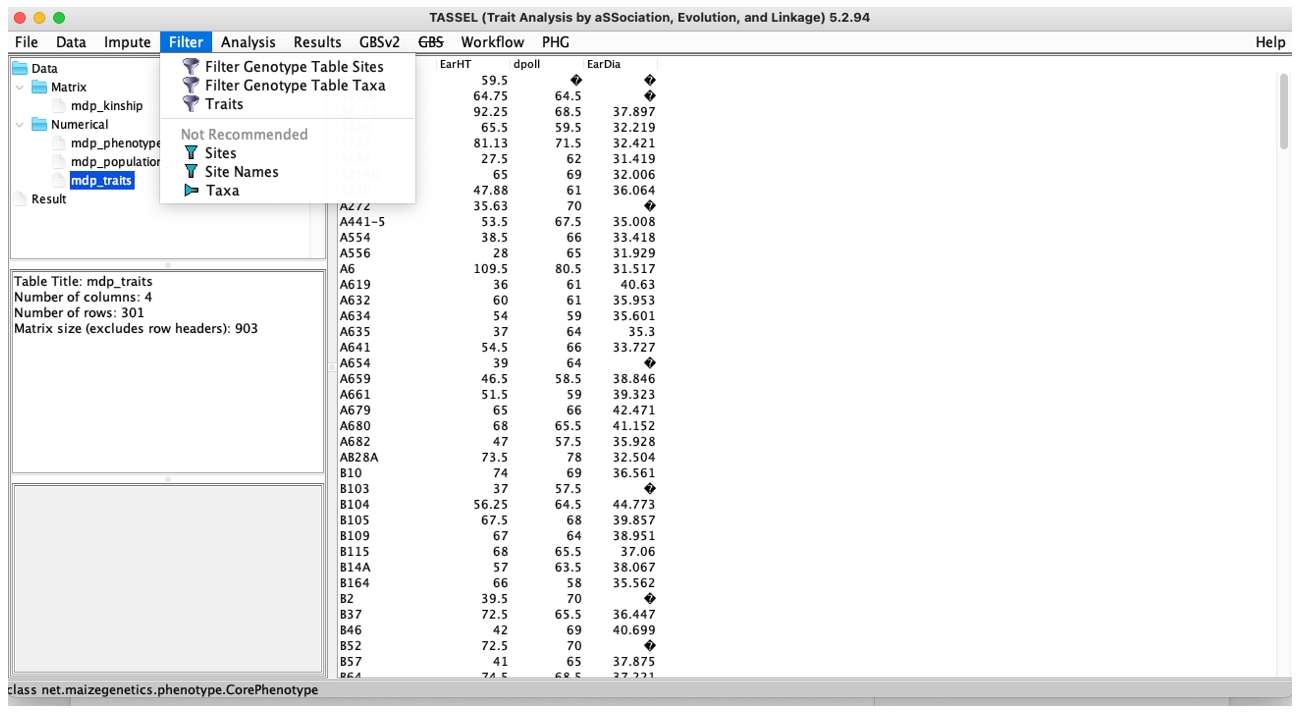1303x712 pixels.
Task: Select row AB28A in table
Action: 498,457
